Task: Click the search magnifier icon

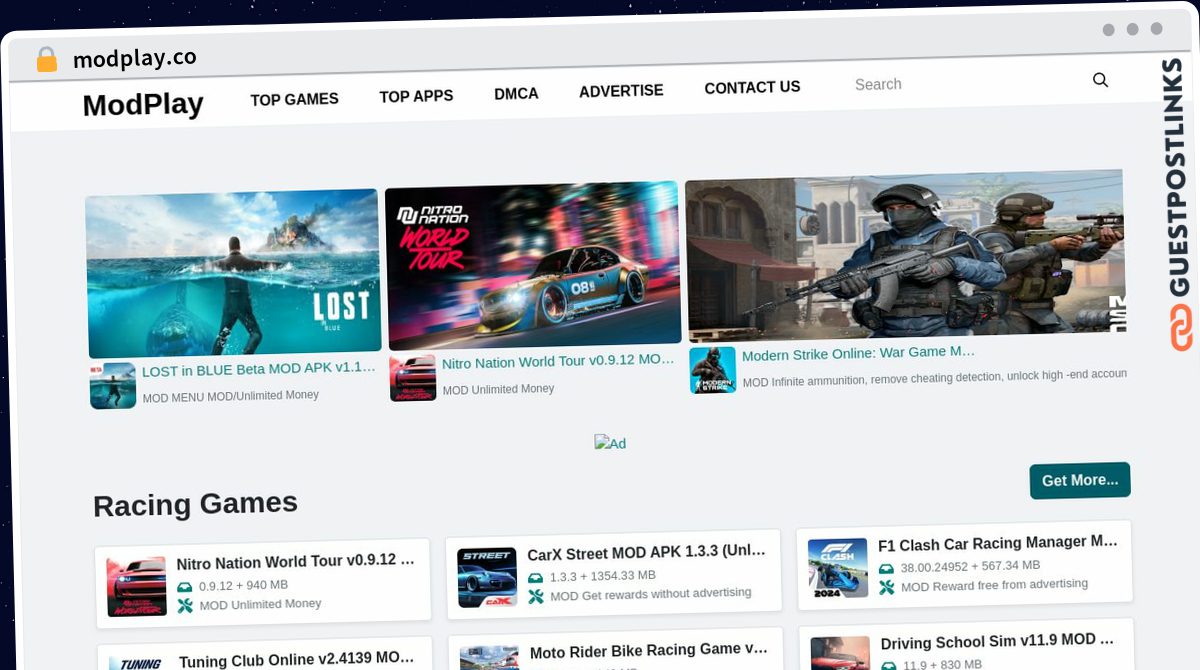Action: [x=1100, y=80]
